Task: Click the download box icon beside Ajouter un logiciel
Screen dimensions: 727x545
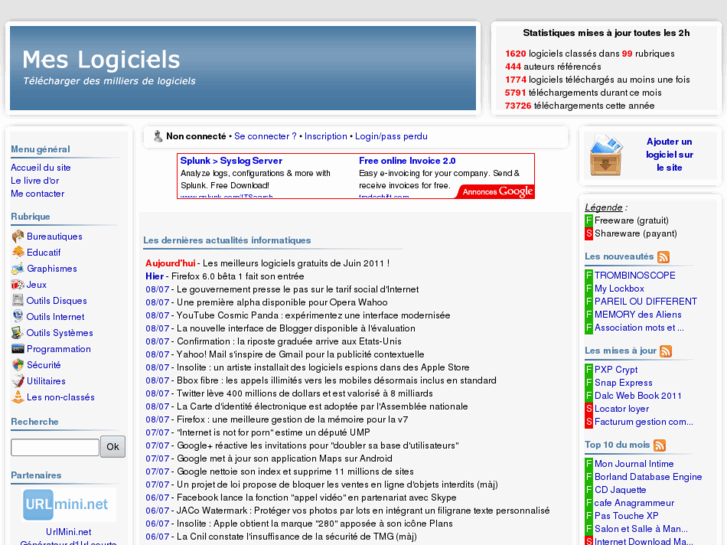Action: coord(606,155)
